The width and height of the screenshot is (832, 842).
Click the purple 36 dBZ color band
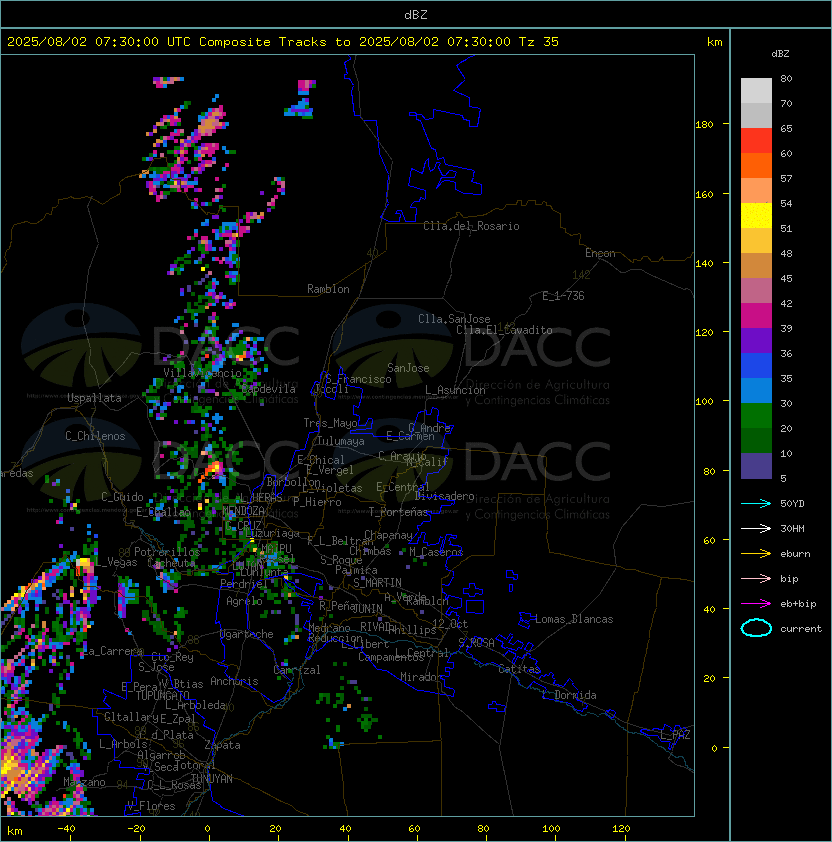(756, 341)
